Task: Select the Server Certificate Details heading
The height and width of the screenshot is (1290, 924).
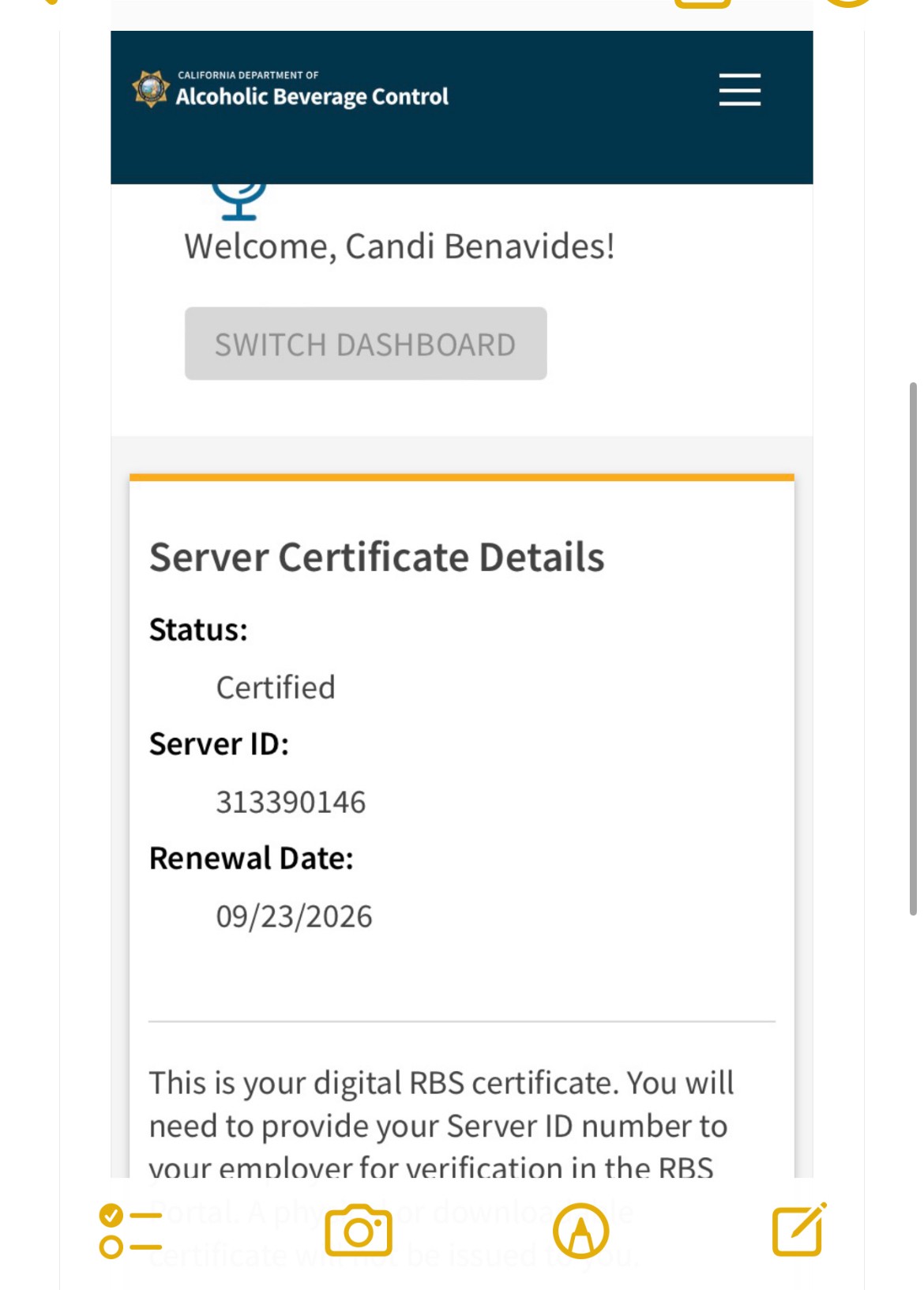Action: (377, 557)
